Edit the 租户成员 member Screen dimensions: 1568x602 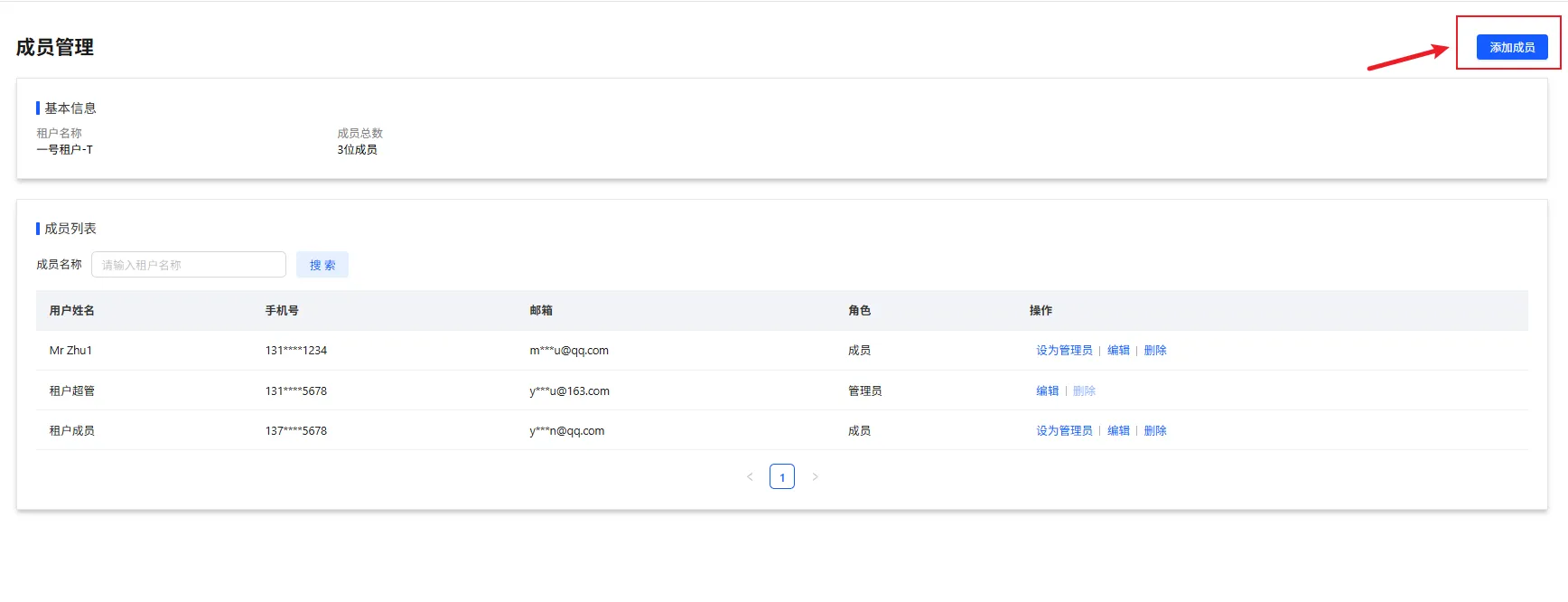[1118, 431]
